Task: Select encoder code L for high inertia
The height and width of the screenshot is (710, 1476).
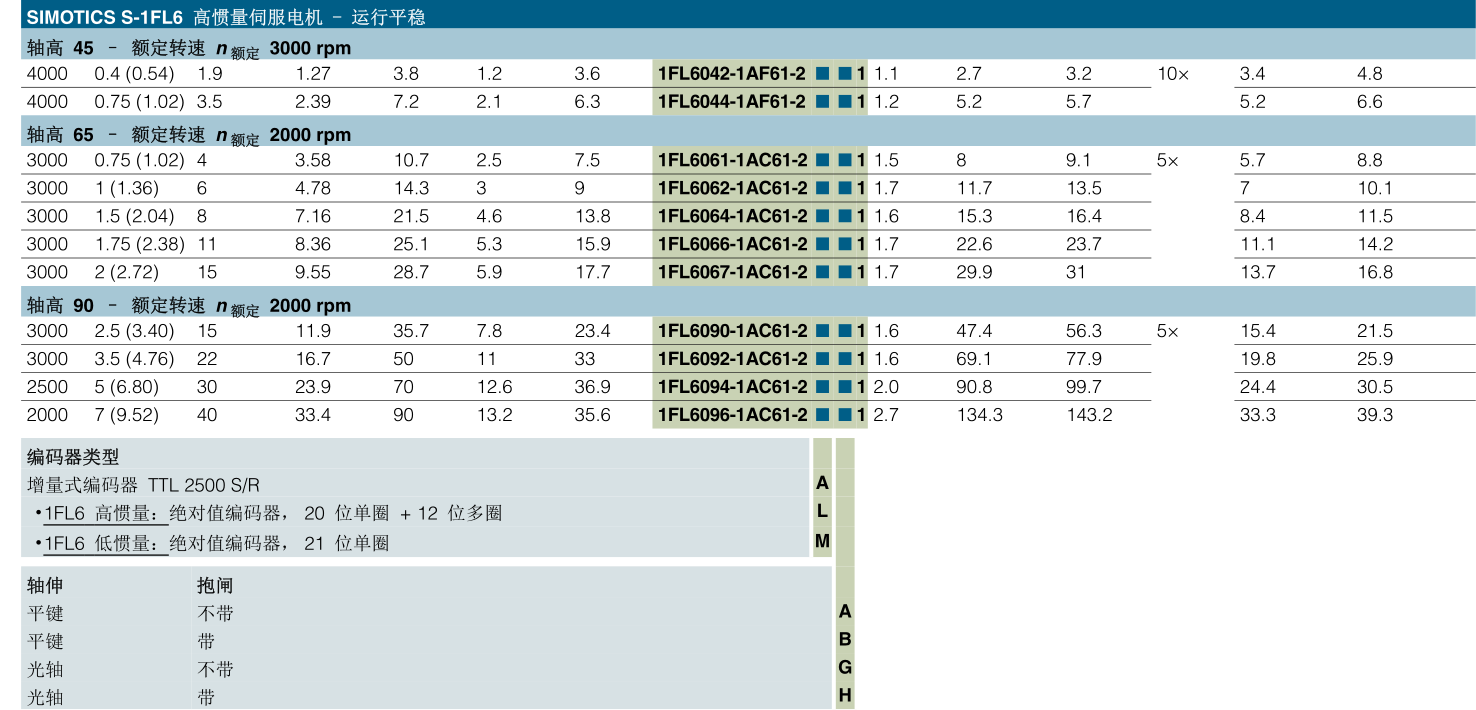Action: coord(822,512)
